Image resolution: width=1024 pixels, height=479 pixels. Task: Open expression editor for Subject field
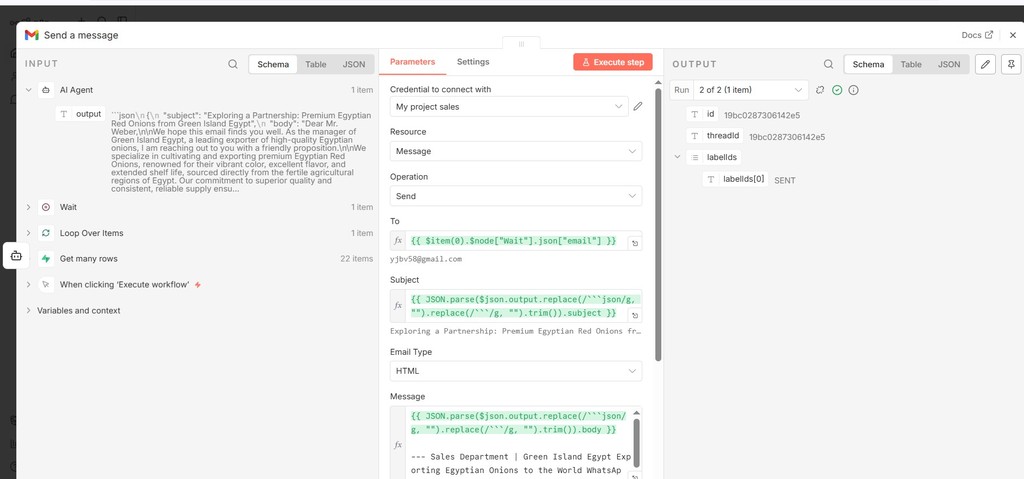[634, 316]
